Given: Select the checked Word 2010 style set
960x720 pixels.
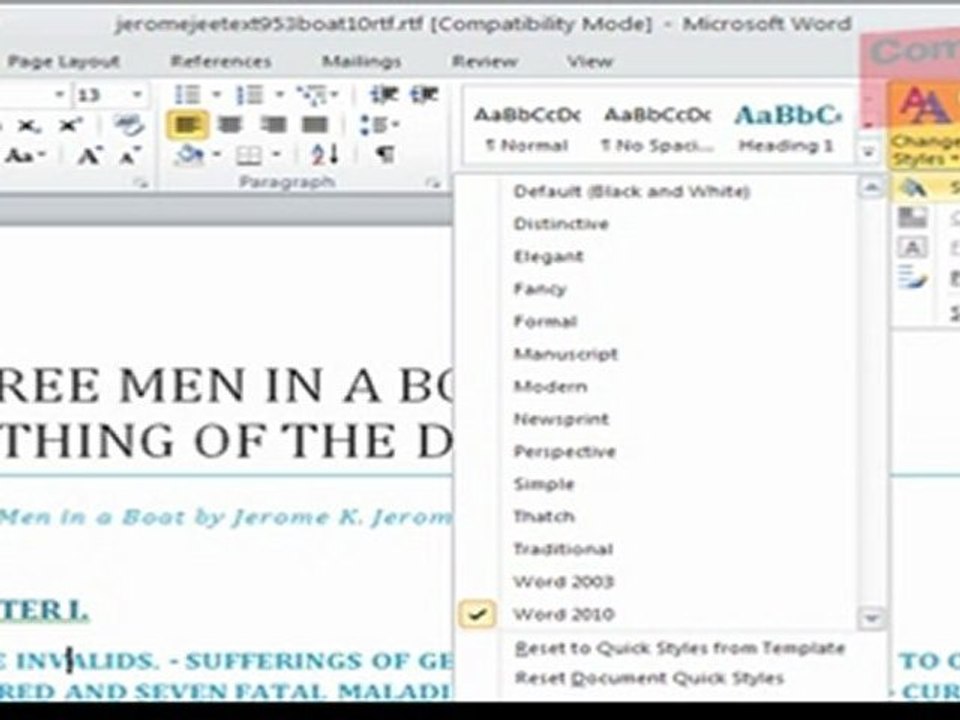Looking at the screenshot, I should (x=563, y=614).
